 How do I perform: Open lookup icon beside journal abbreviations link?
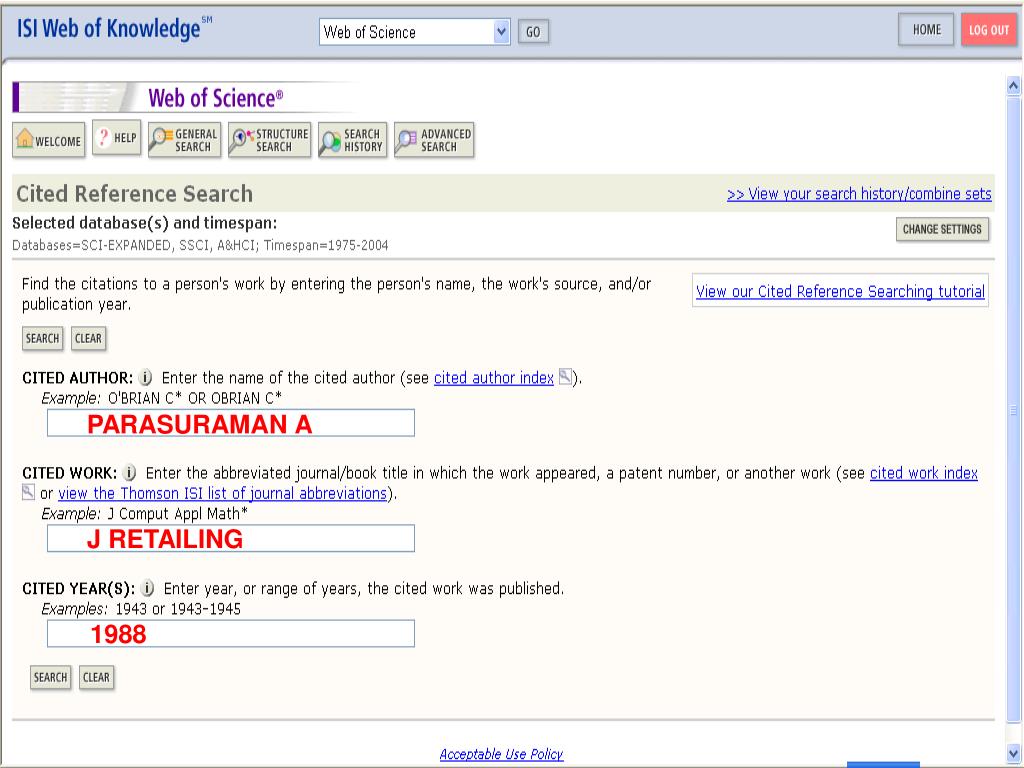click(x=28, y=492)
